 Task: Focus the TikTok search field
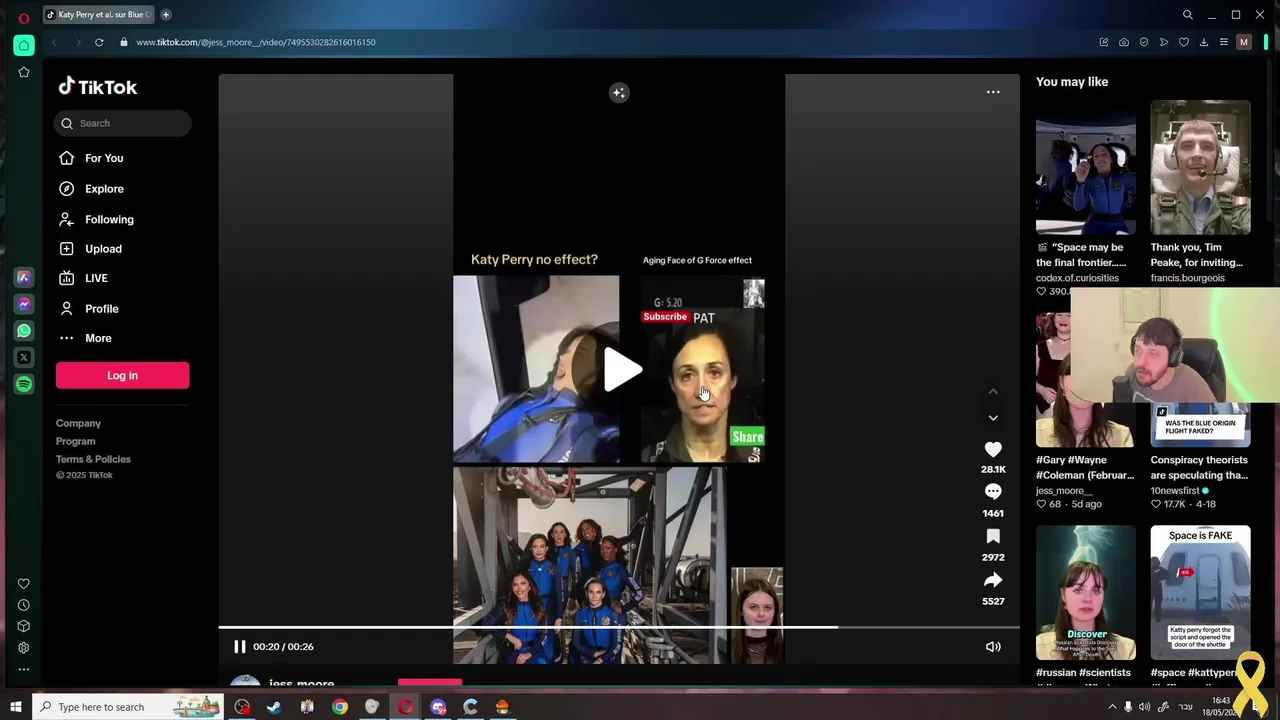[123, 123]
